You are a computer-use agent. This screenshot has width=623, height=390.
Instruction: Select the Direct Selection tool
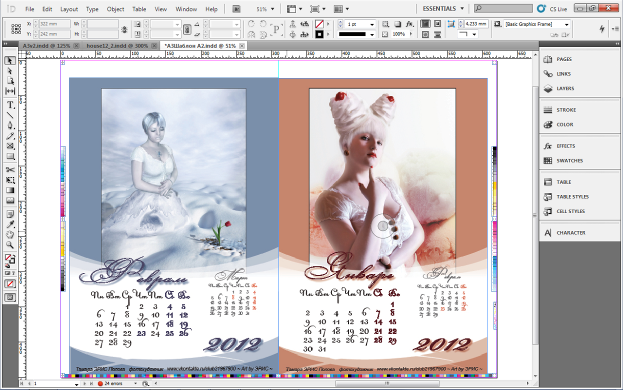point(10,71)
